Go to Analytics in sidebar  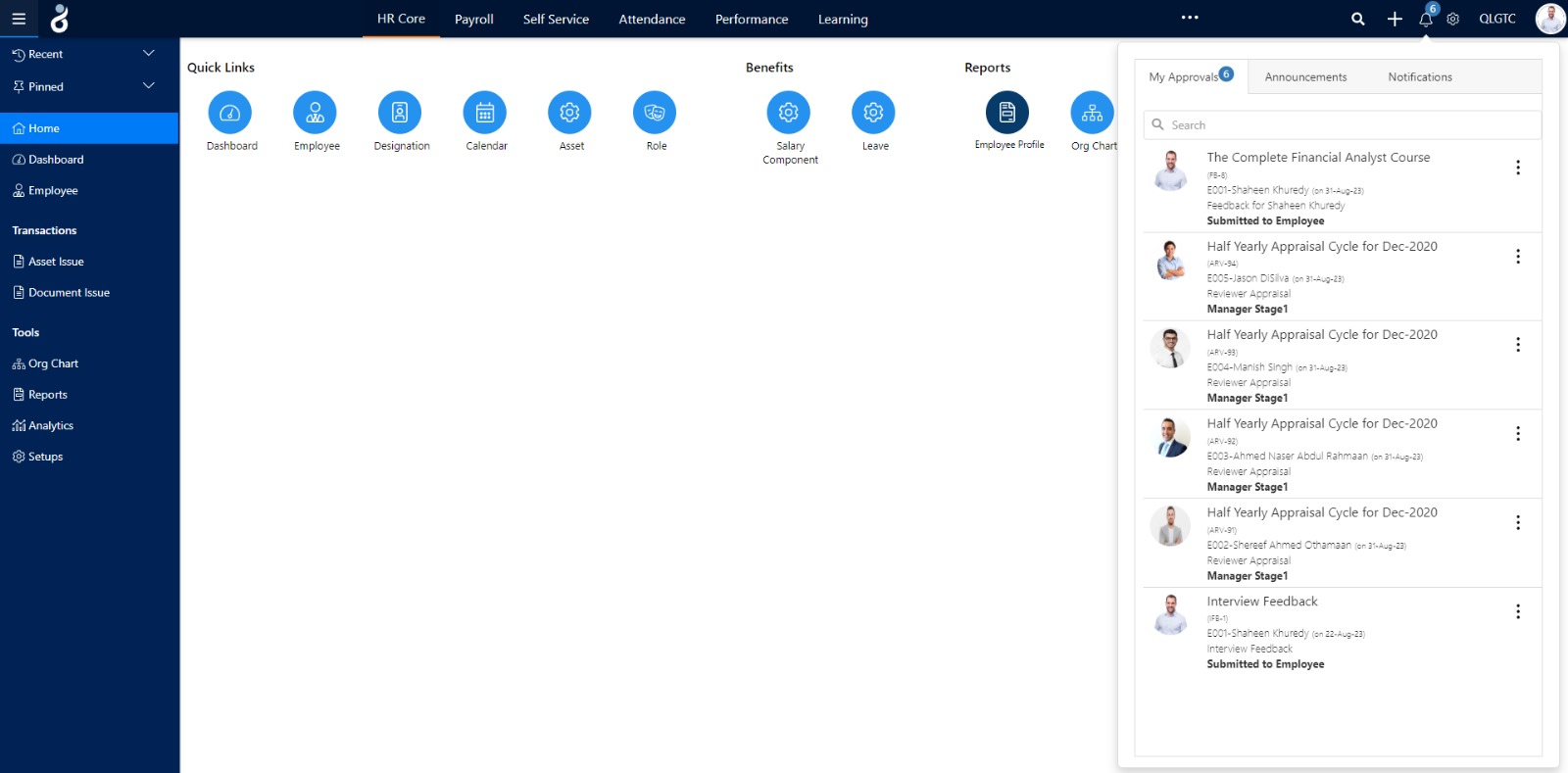[x=51, y=426]
